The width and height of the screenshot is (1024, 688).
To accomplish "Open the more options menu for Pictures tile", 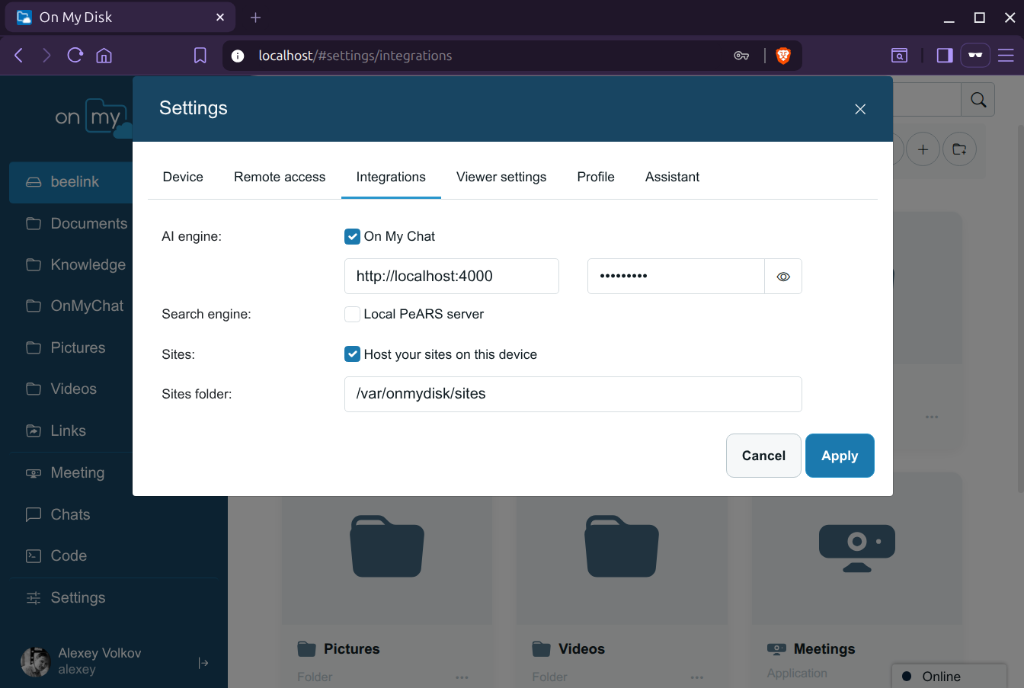I will [x=462, y=677].
